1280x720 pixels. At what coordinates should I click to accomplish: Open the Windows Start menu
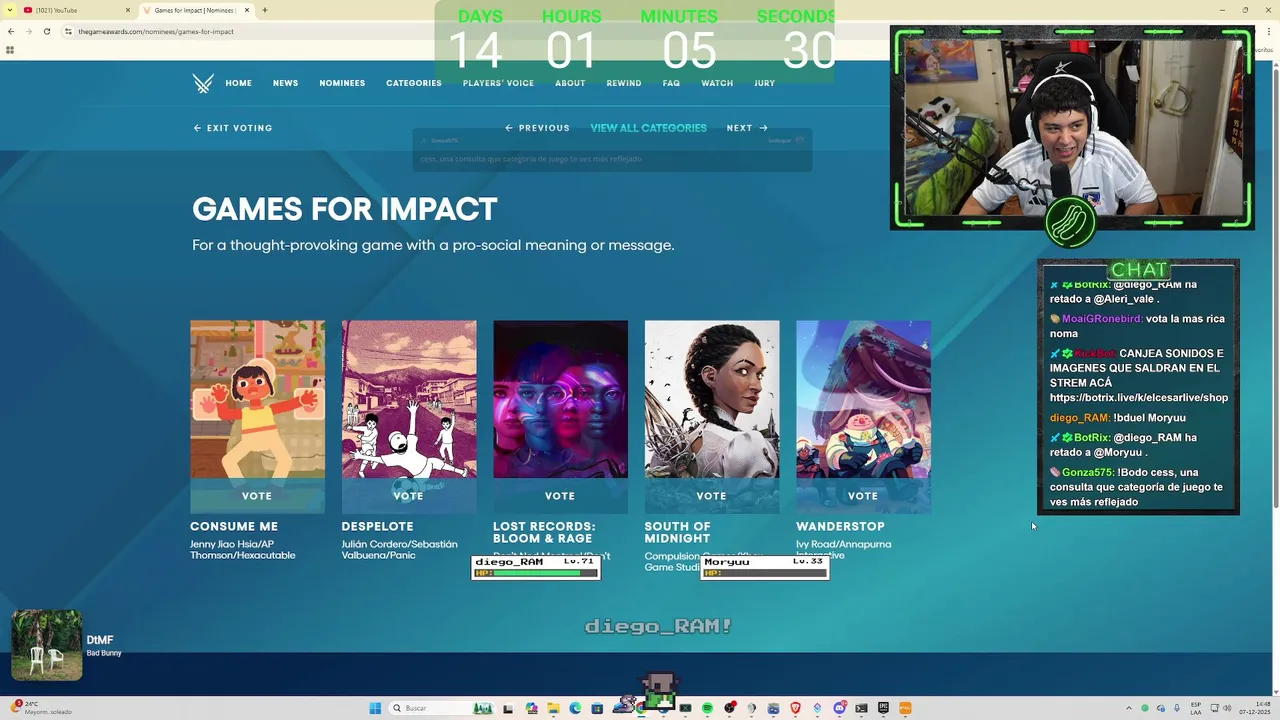point(375,708)
